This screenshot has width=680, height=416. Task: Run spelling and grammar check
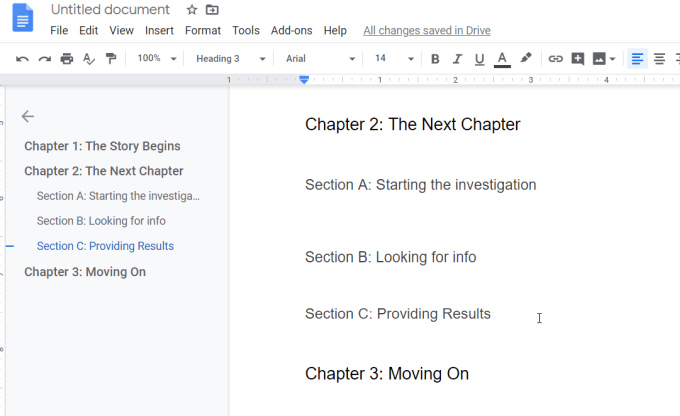click(x=89, y=59)
